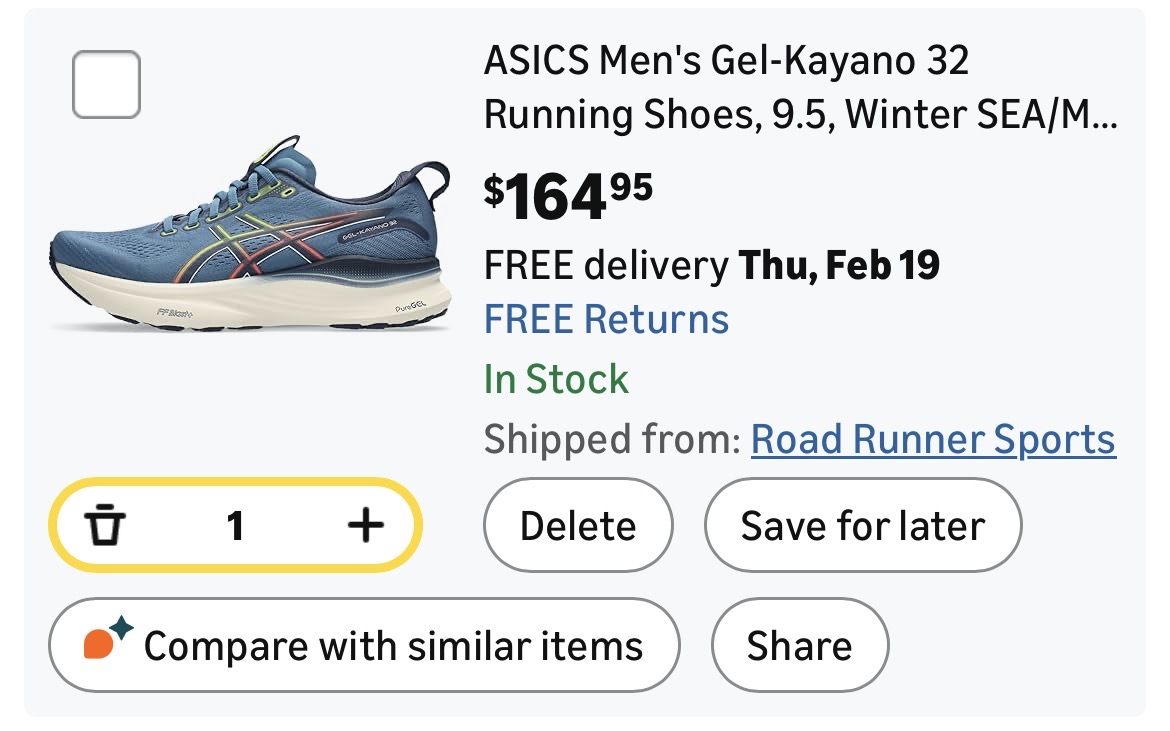Open the Gel-Kayano shoe product image

pyautogui.click(x=250, y=235)
